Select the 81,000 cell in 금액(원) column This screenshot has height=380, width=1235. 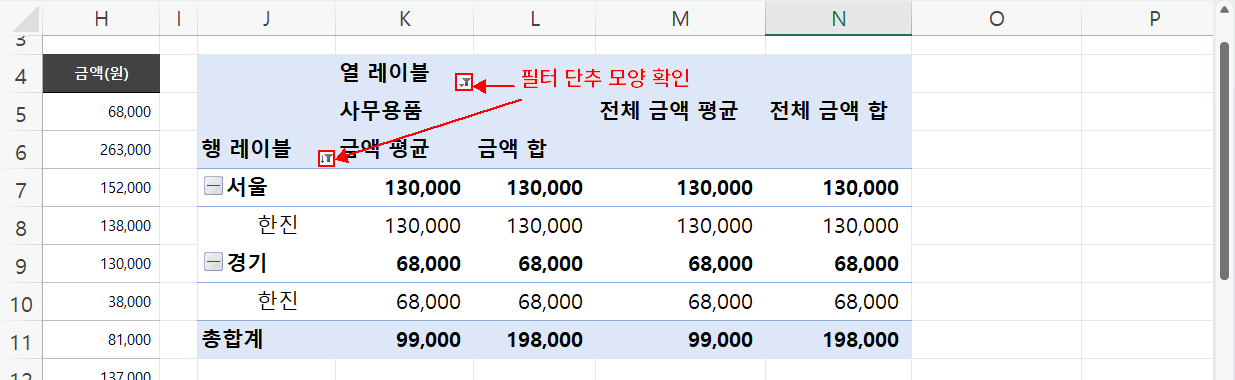(x=101, y=340)
